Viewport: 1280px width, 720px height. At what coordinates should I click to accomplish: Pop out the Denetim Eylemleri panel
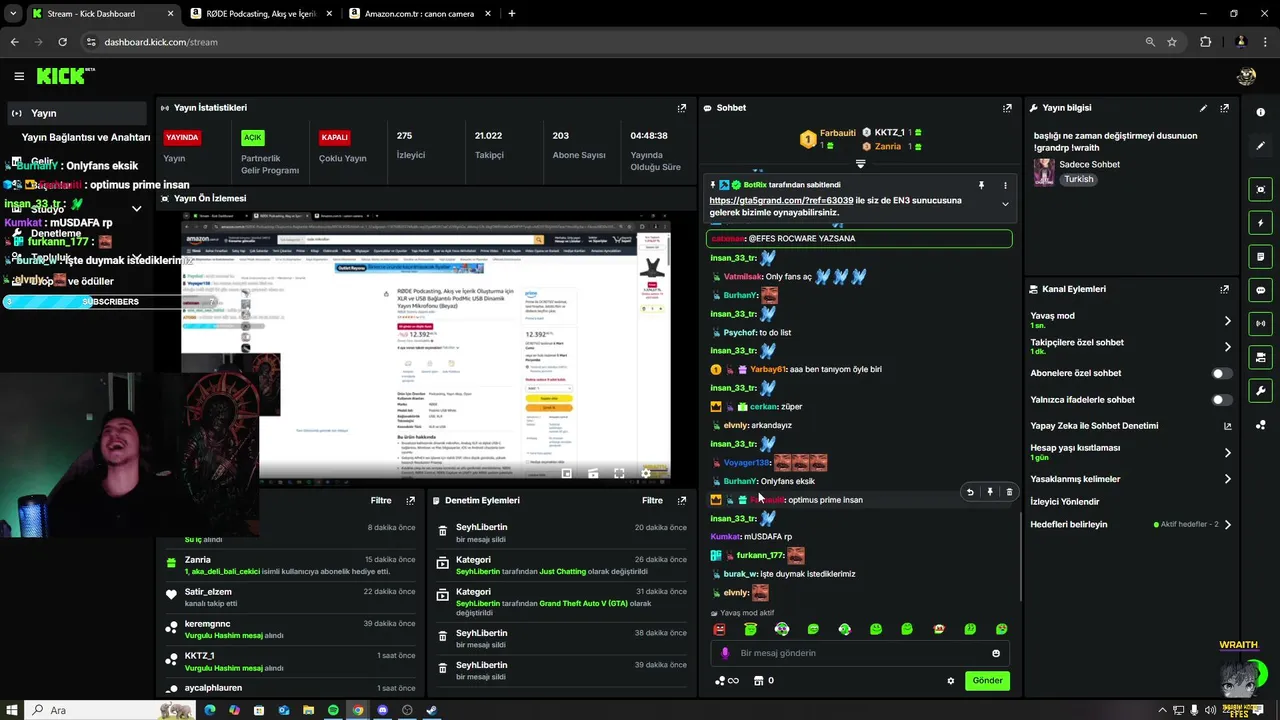click(682, 500)
